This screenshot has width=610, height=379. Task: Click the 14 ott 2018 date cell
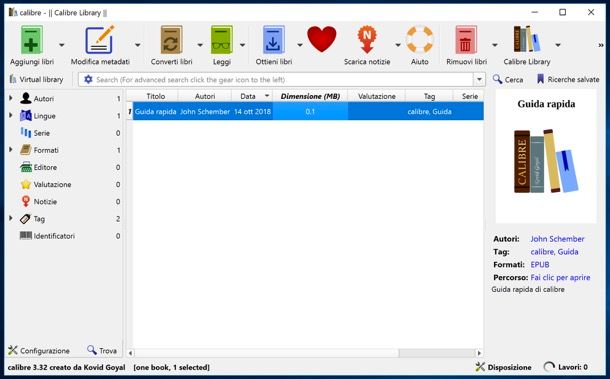[x=252, y=111]
